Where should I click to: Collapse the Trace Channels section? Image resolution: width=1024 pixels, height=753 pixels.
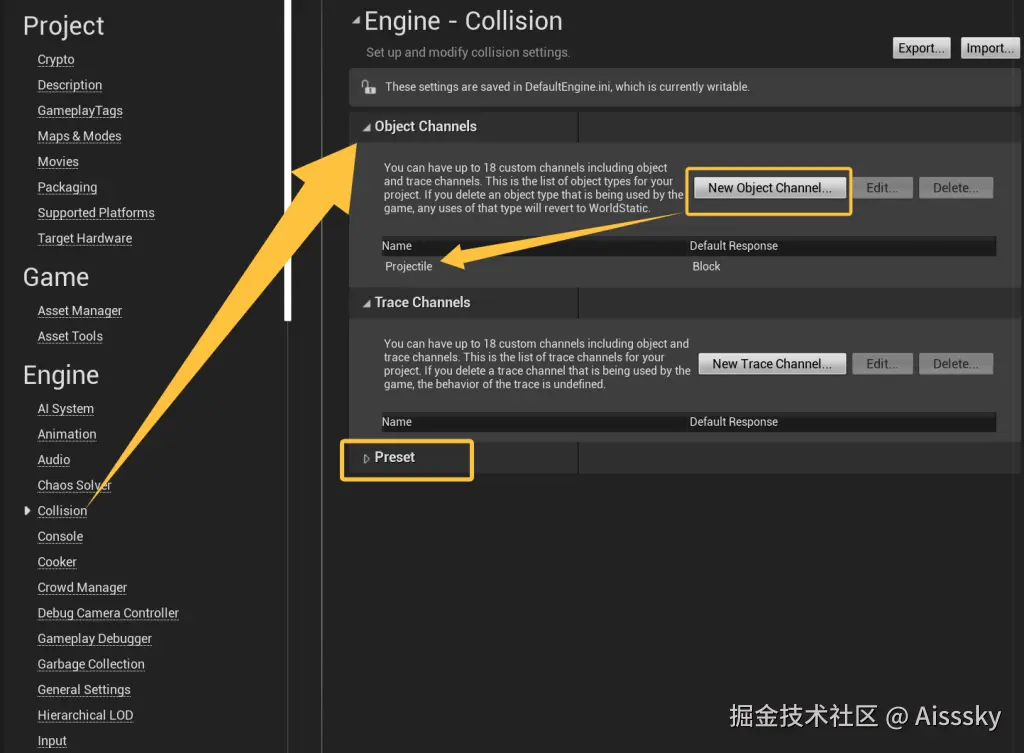[367, 303]
